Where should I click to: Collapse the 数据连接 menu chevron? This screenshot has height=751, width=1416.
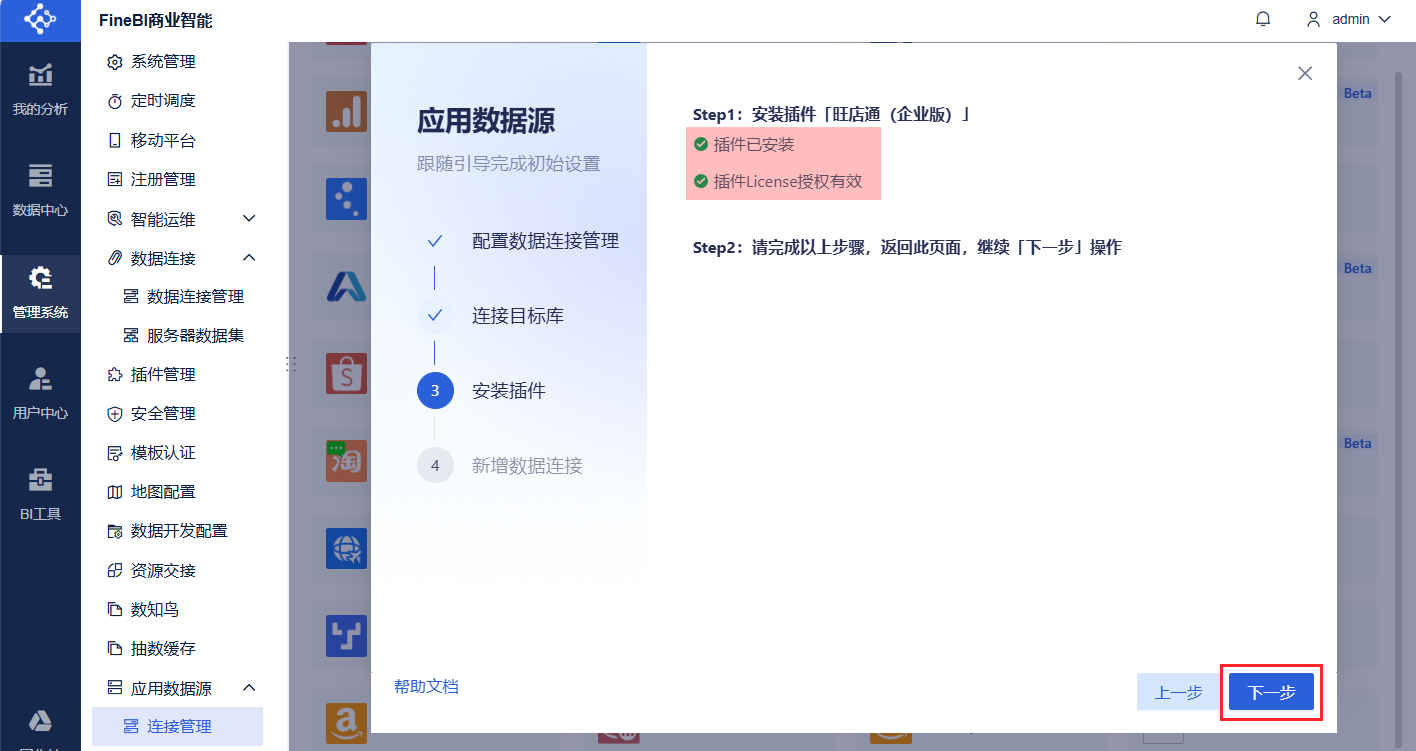click(x=250, y=258)
